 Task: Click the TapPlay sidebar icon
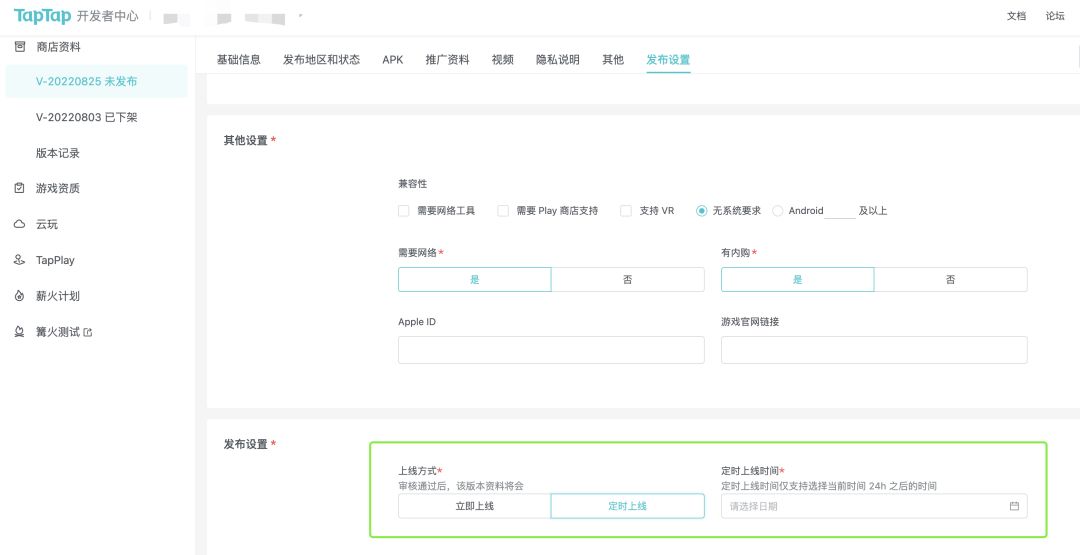tap(19, 260)
